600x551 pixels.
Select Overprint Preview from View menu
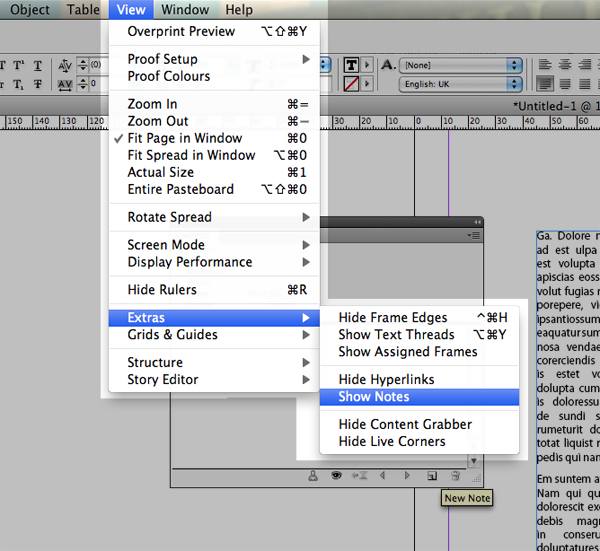tap(214, 31)
